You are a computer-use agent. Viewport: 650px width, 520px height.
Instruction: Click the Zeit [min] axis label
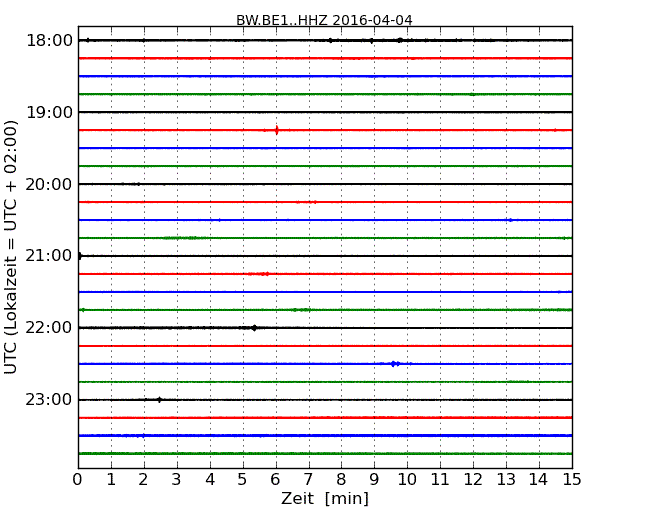tap(325, 498)
